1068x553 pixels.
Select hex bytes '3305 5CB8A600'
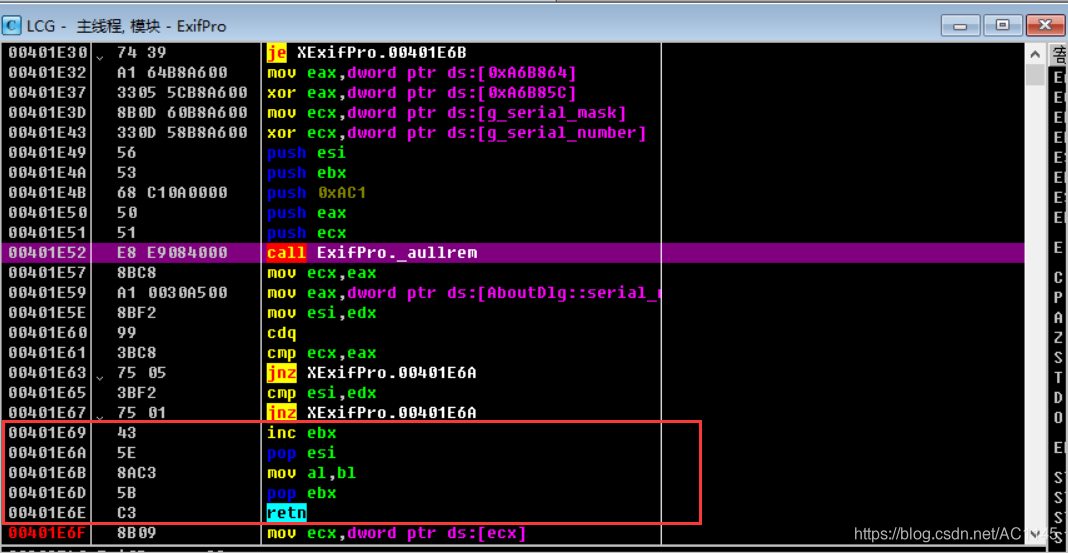(182, 92)
